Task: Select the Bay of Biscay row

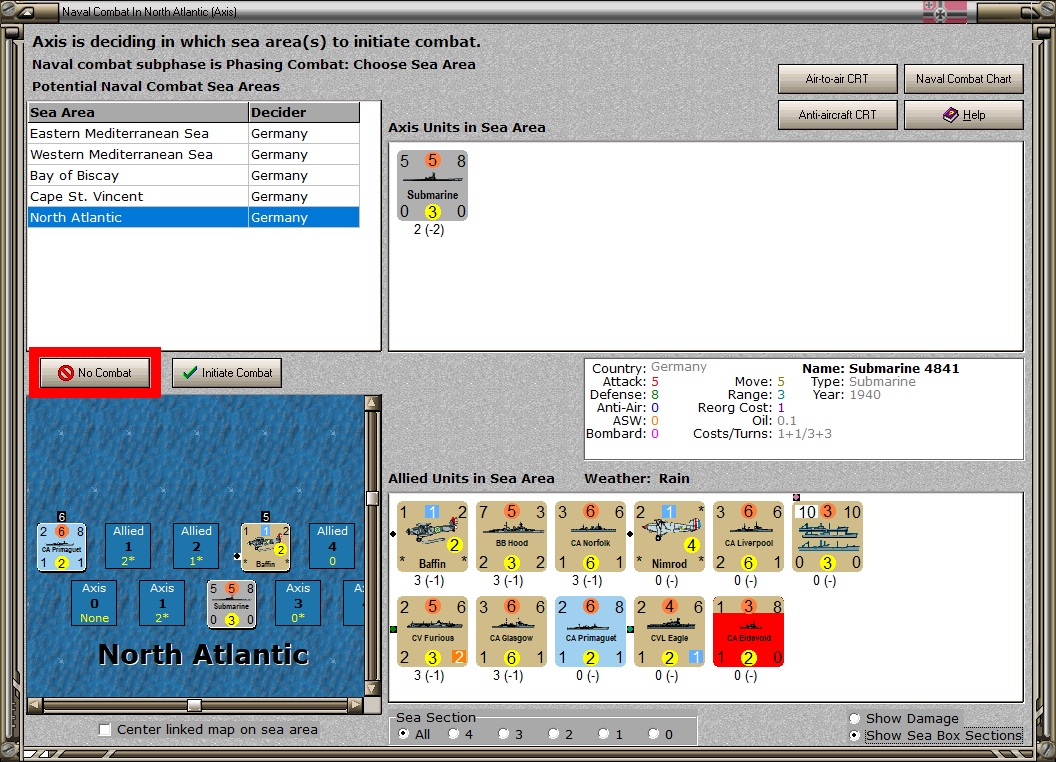Action: [x=194, y=175]
